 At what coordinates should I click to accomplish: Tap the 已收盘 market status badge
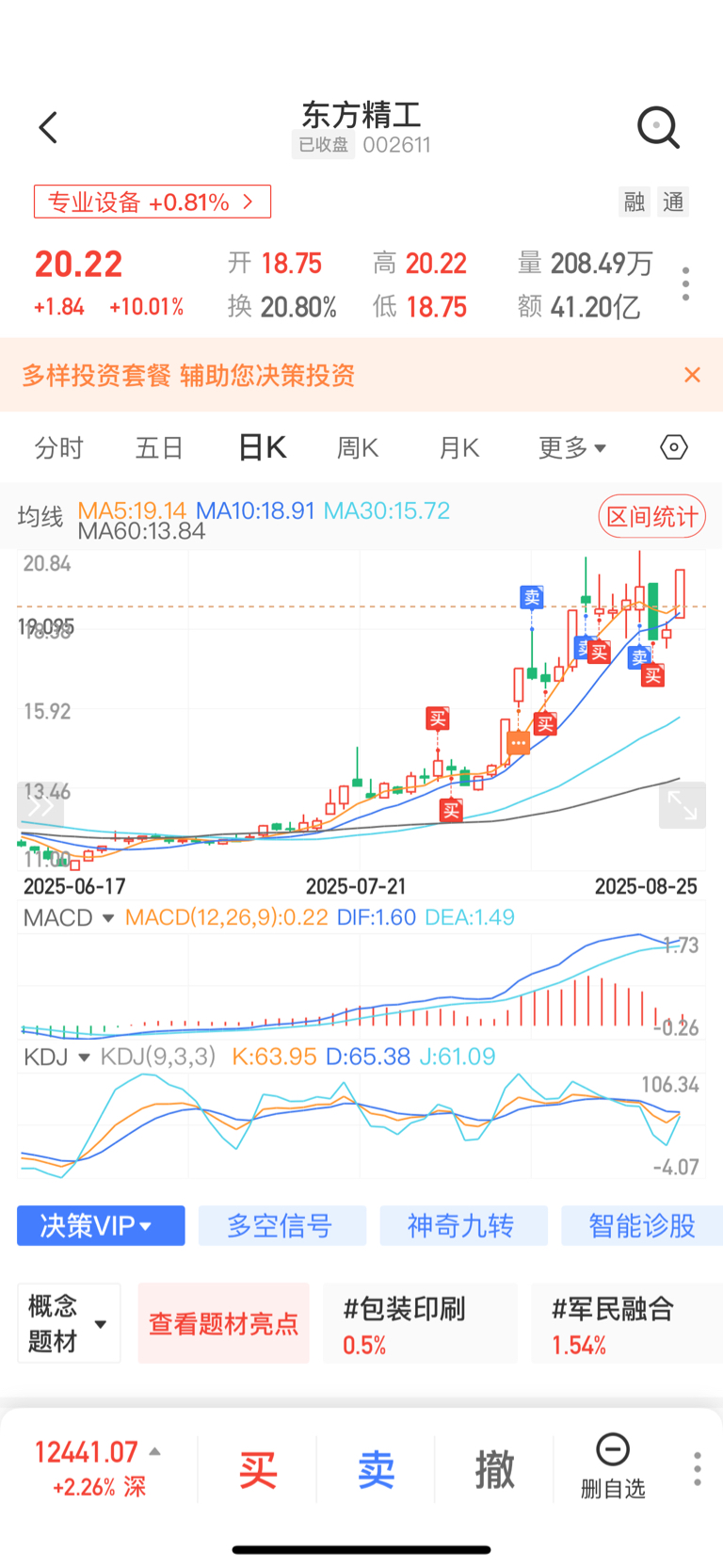(323, 145)
